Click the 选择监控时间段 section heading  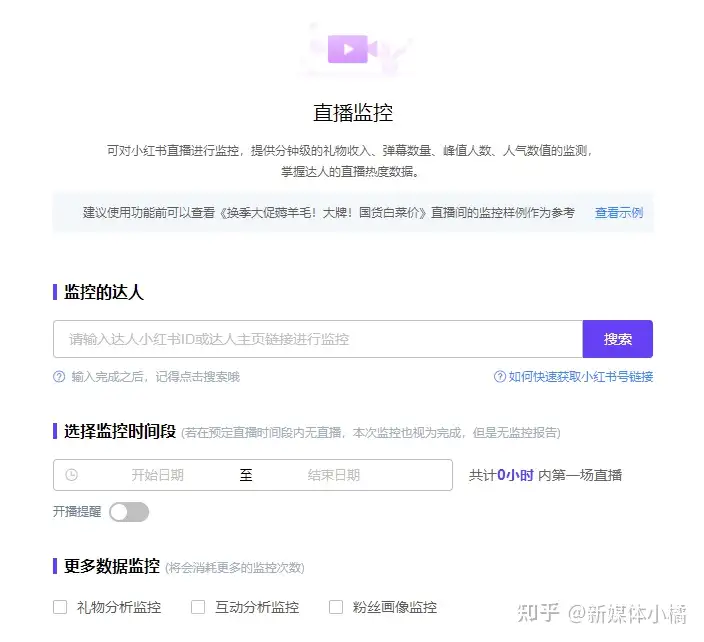pos(120,431)
